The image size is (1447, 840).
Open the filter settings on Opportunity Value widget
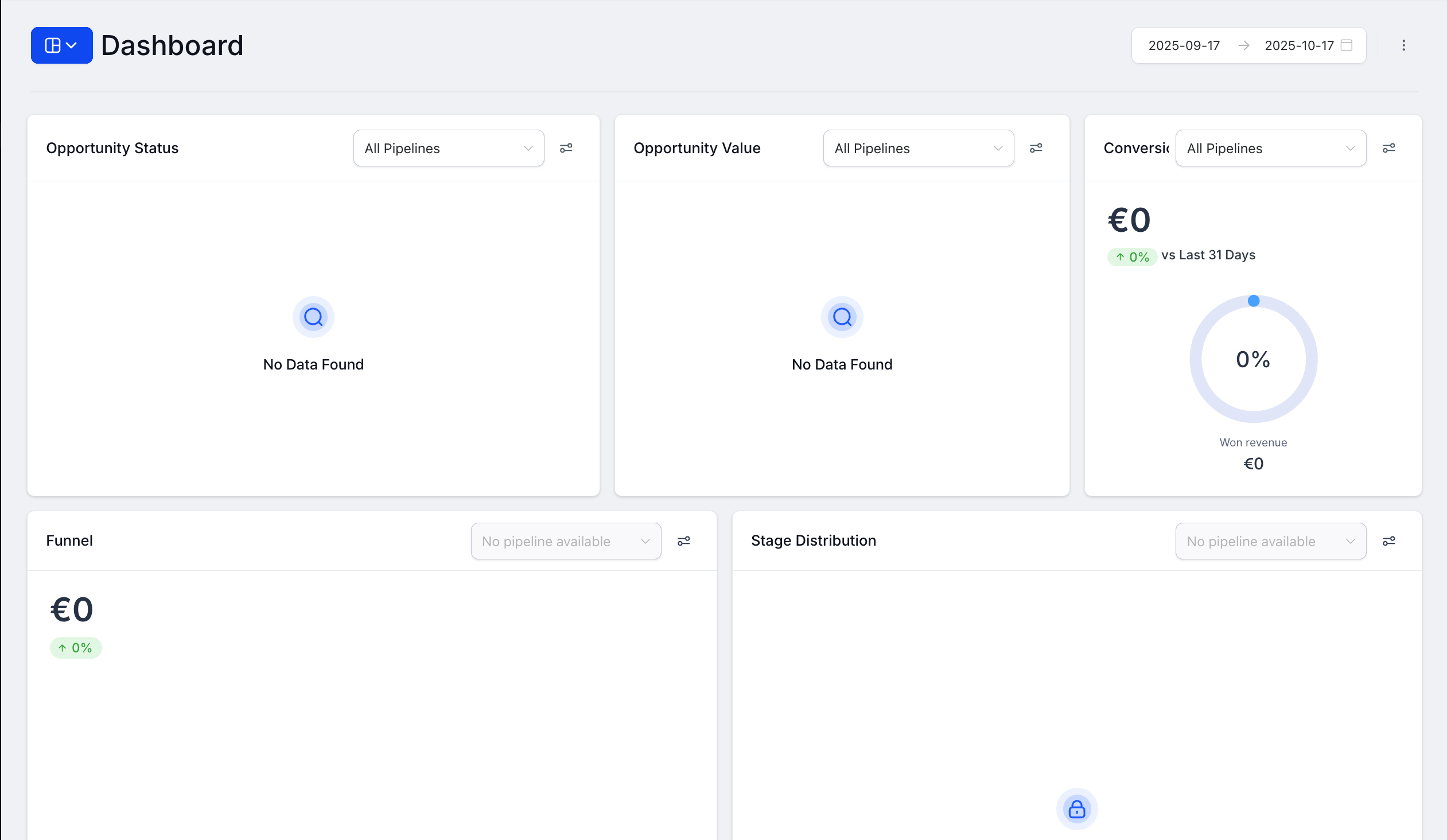coord(1036,147)
